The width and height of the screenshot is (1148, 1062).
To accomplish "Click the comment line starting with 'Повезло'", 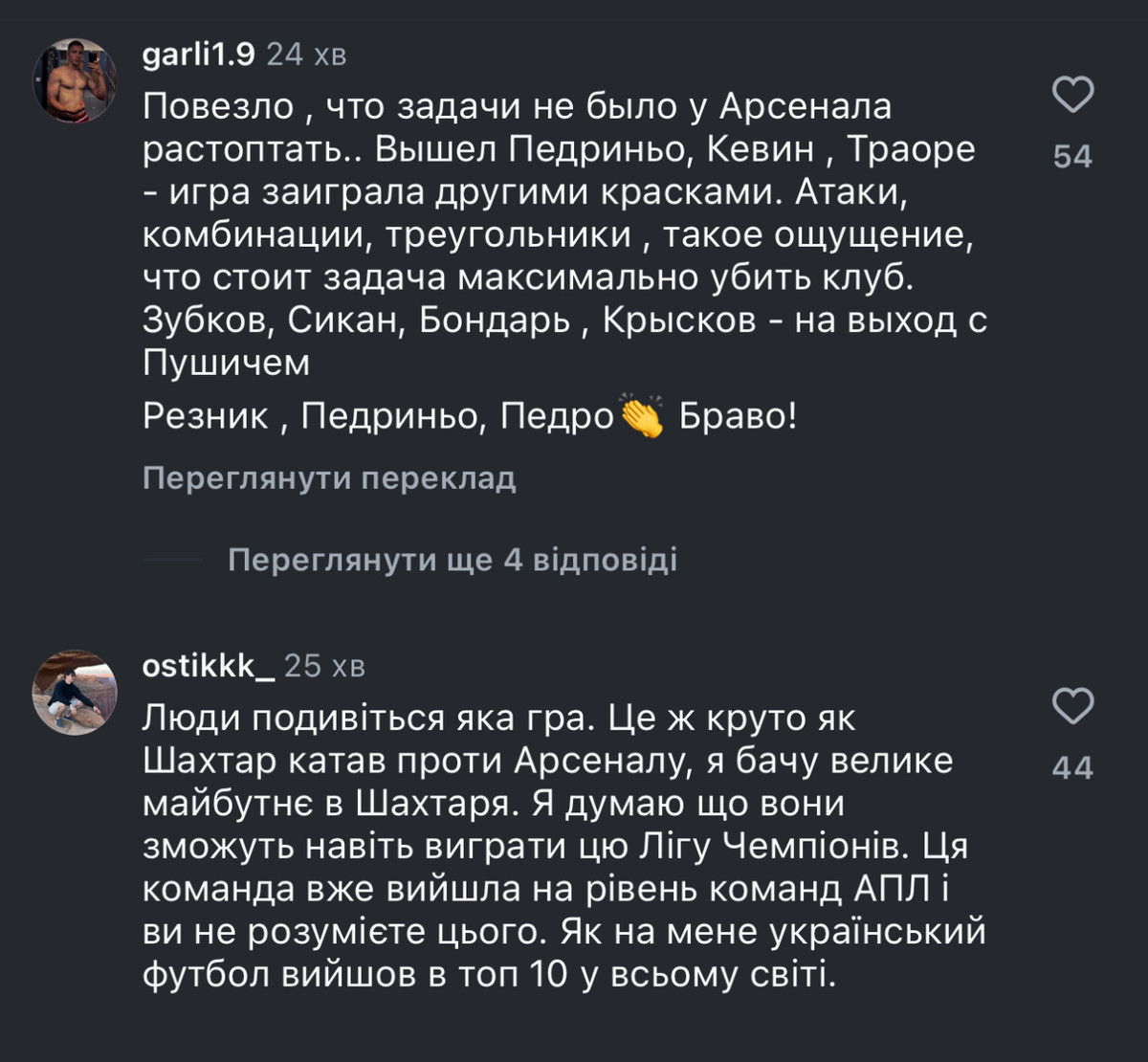I will 517,105.
